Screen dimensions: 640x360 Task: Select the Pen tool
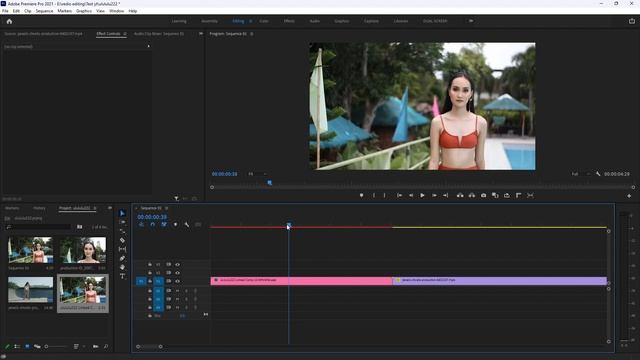pyautogui.click(x=122, y=258)
